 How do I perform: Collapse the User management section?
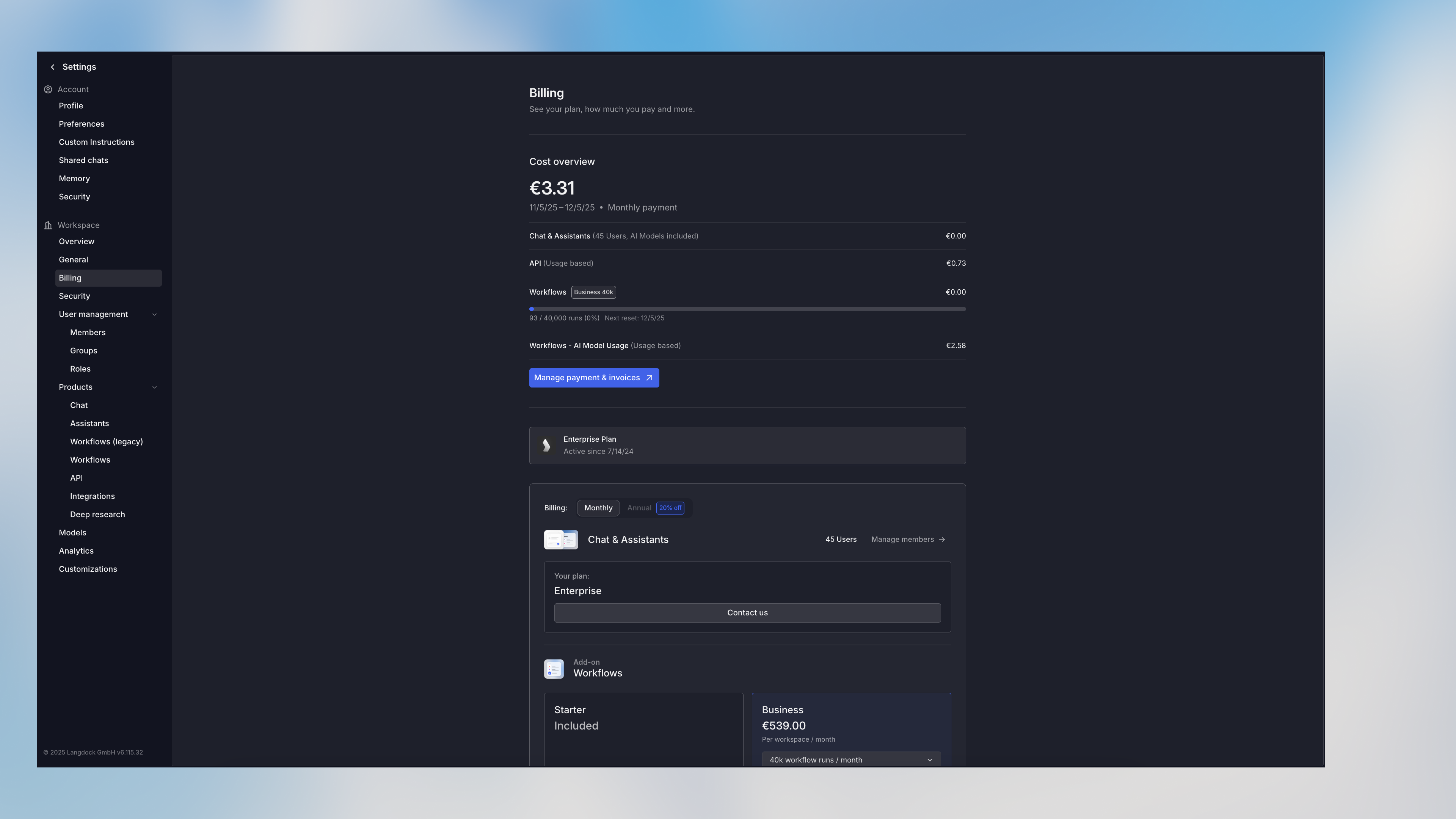coord(154,314)
